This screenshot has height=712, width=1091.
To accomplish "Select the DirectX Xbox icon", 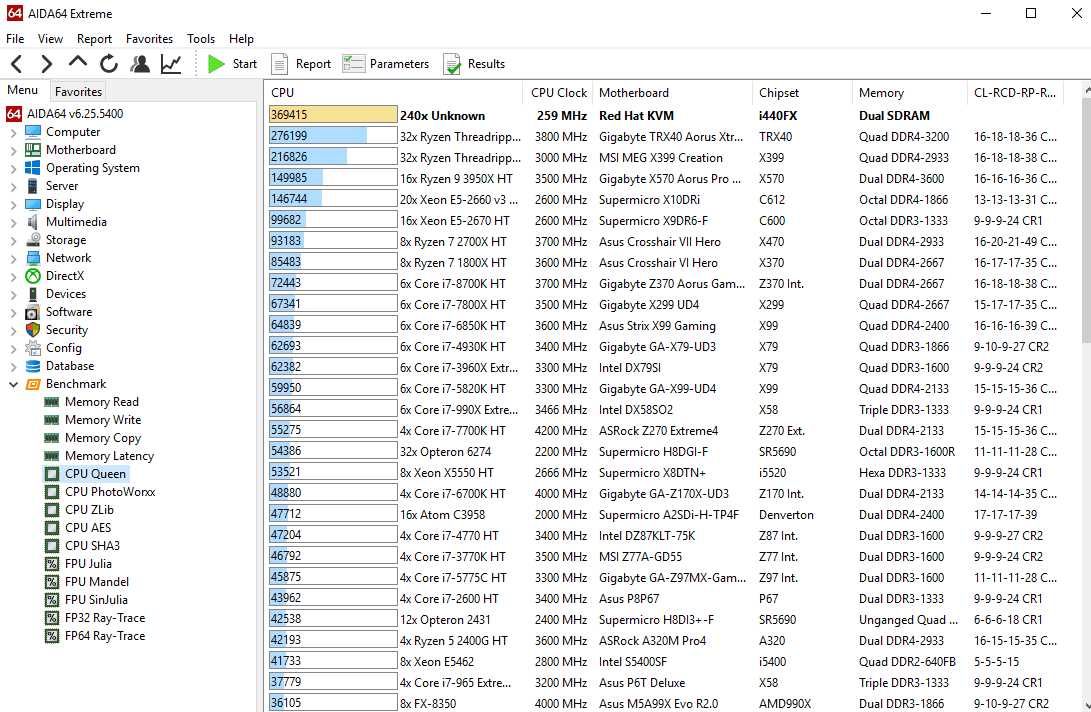I will 33,276.
